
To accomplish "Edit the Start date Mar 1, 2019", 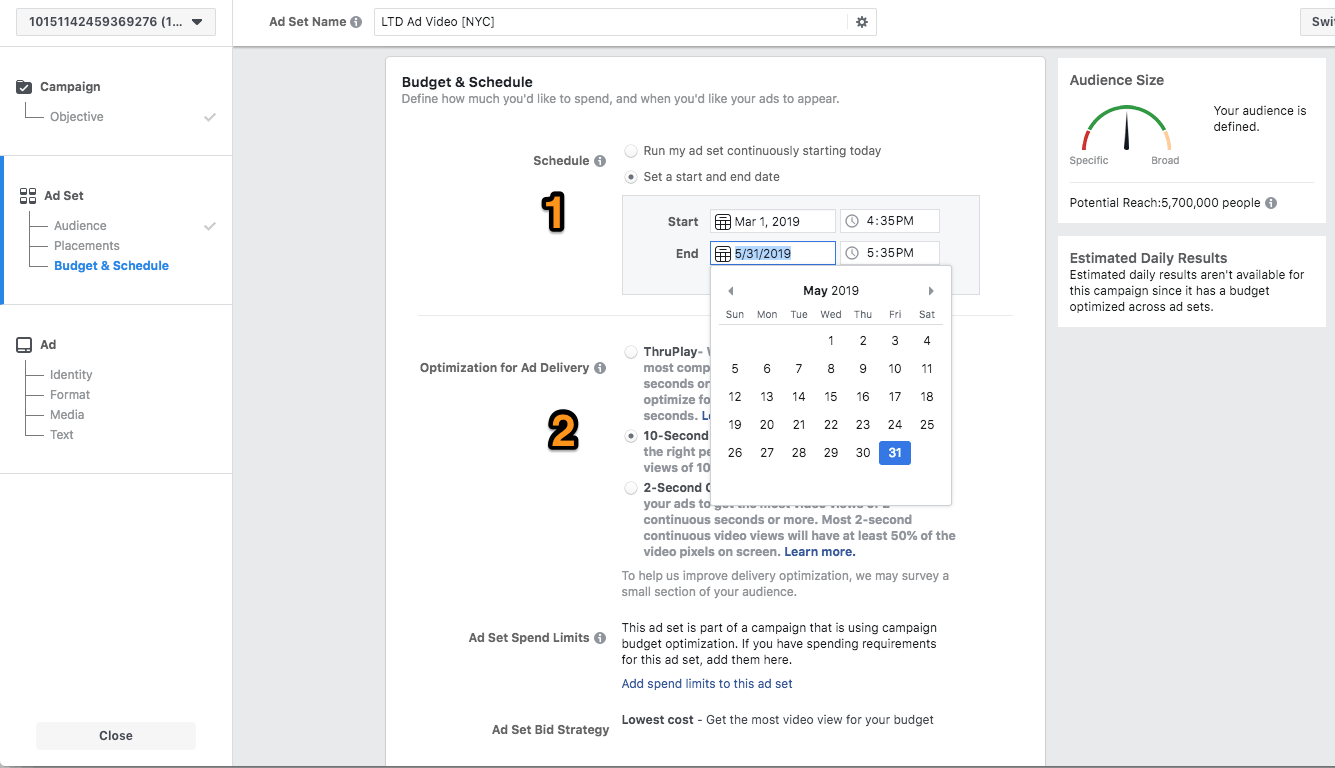I will point(773,222).
